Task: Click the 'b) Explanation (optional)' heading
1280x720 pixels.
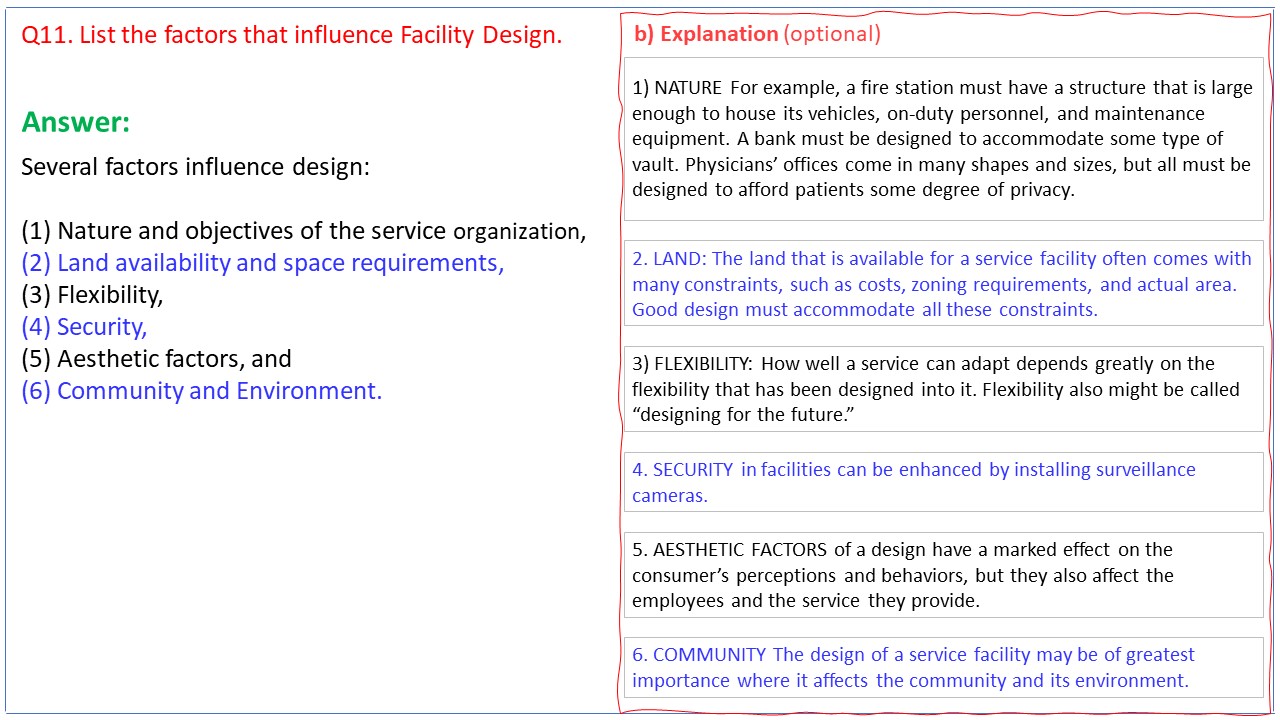Action: click(757, 34)
